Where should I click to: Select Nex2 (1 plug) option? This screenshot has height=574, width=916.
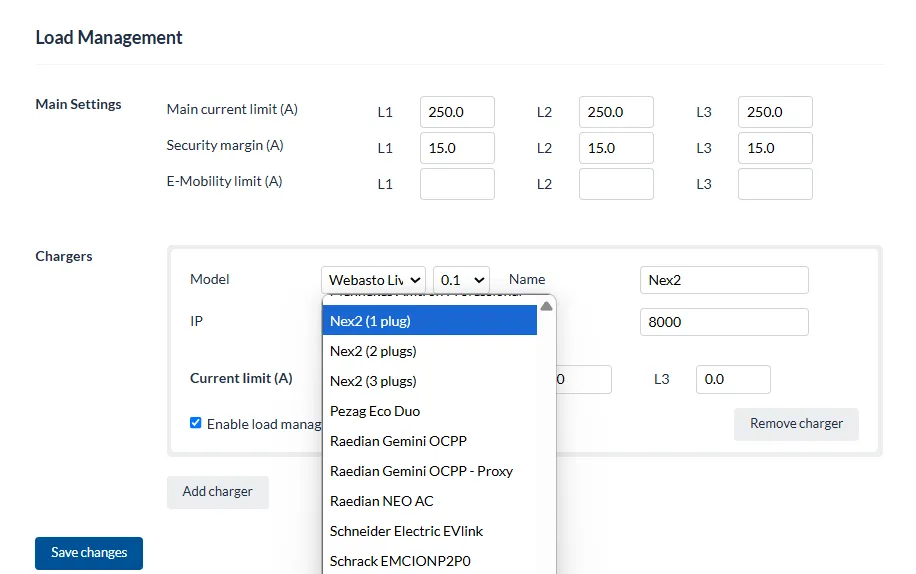coord(429,321)
